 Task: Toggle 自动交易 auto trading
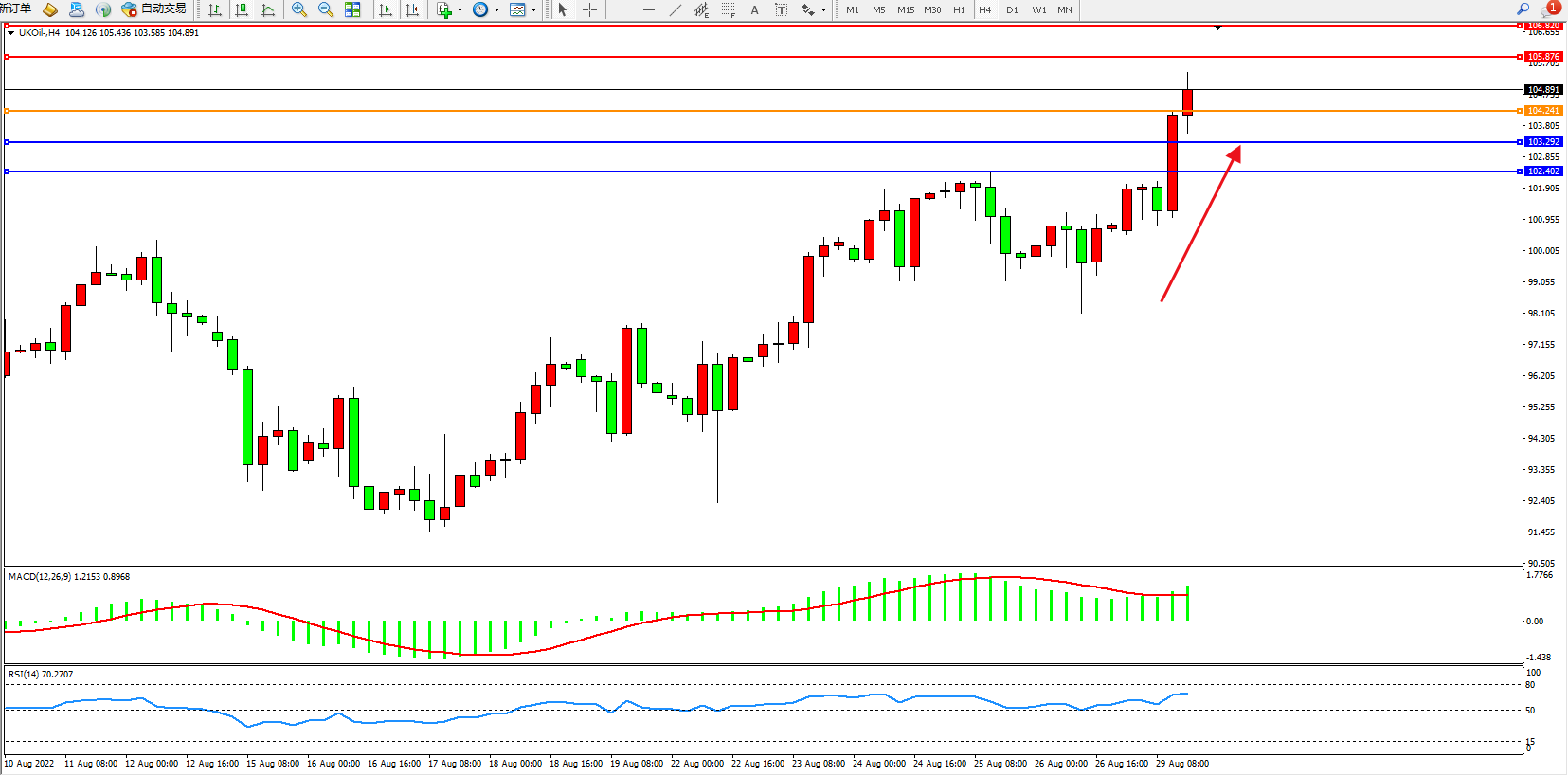click(x=154, y=9)
